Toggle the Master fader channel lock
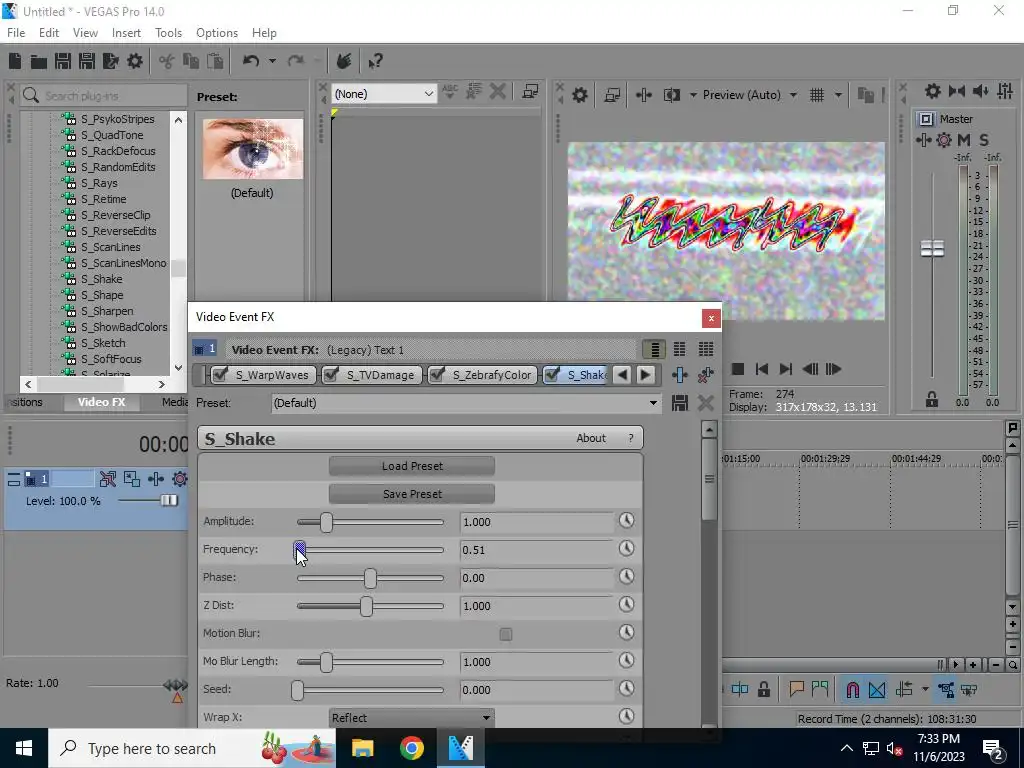The height and width of the screenshot is (768, 1024). pos(932,400)
